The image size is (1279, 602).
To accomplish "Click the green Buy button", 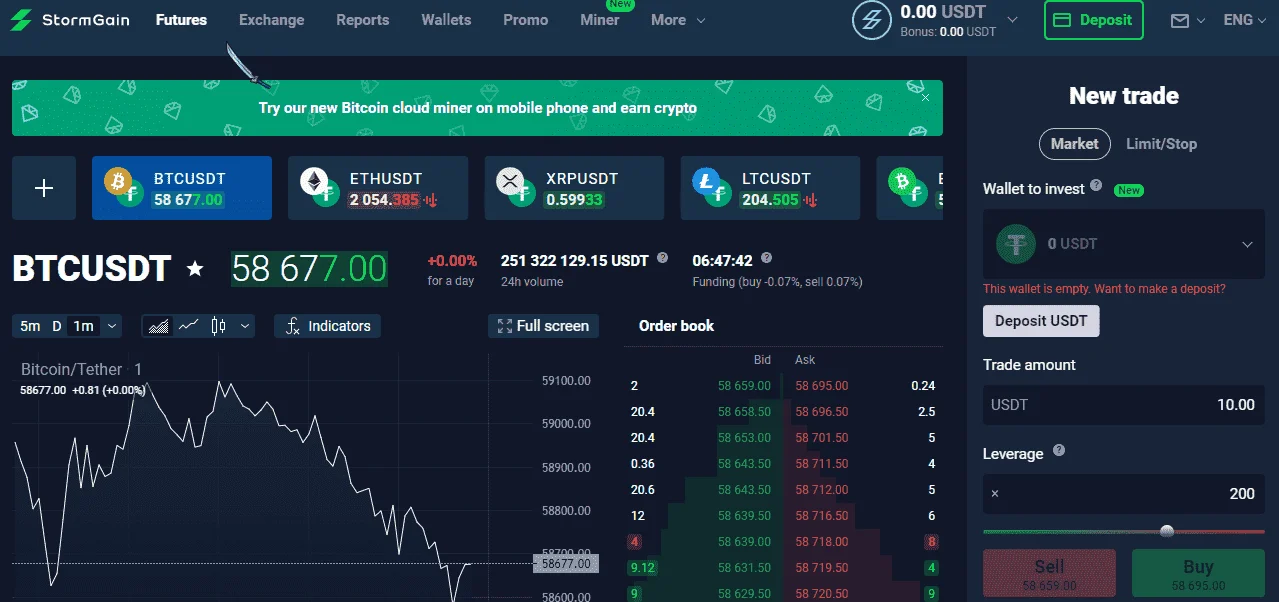I will tap(1198, 574).
